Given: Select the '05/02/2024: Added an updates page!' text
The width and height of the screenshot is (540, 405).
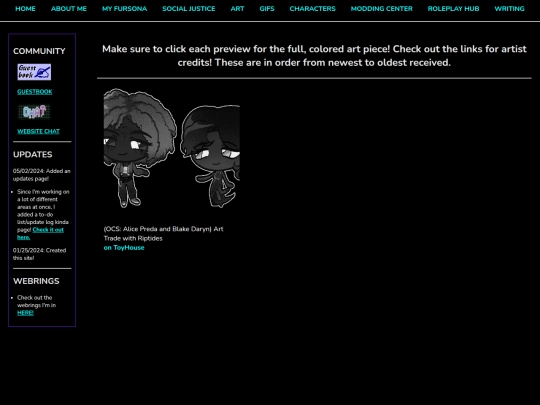Looking at the screenshot, I should (42, 175).
